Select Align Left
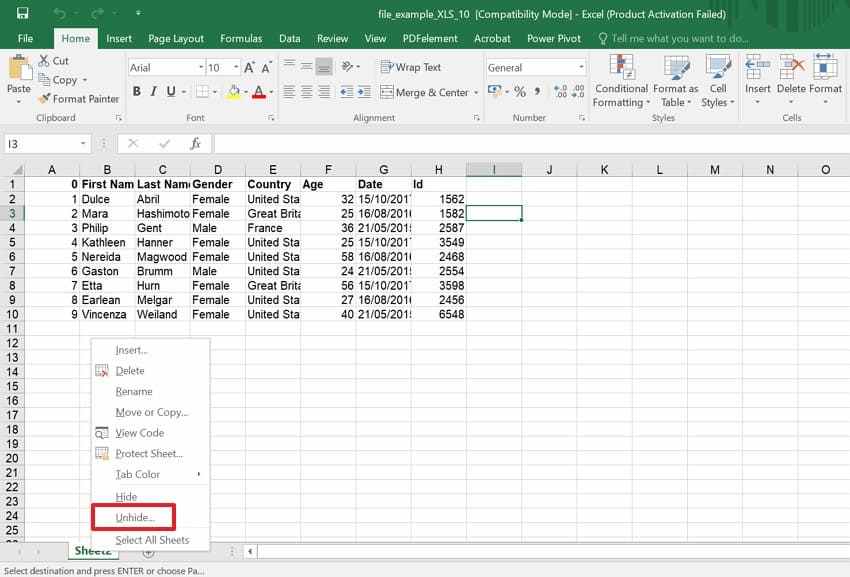850x577 pixels. click(289, 92)
